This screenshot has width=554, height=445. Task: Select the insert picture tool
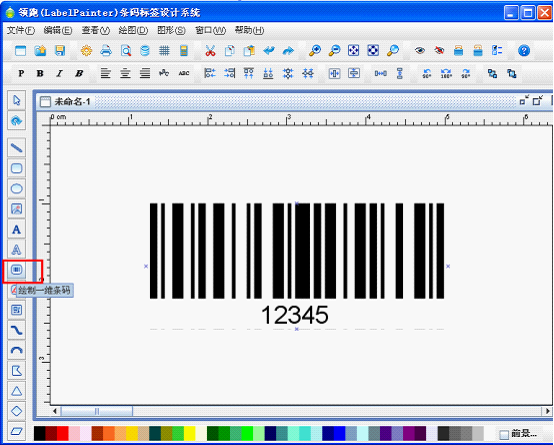point(17,209)
